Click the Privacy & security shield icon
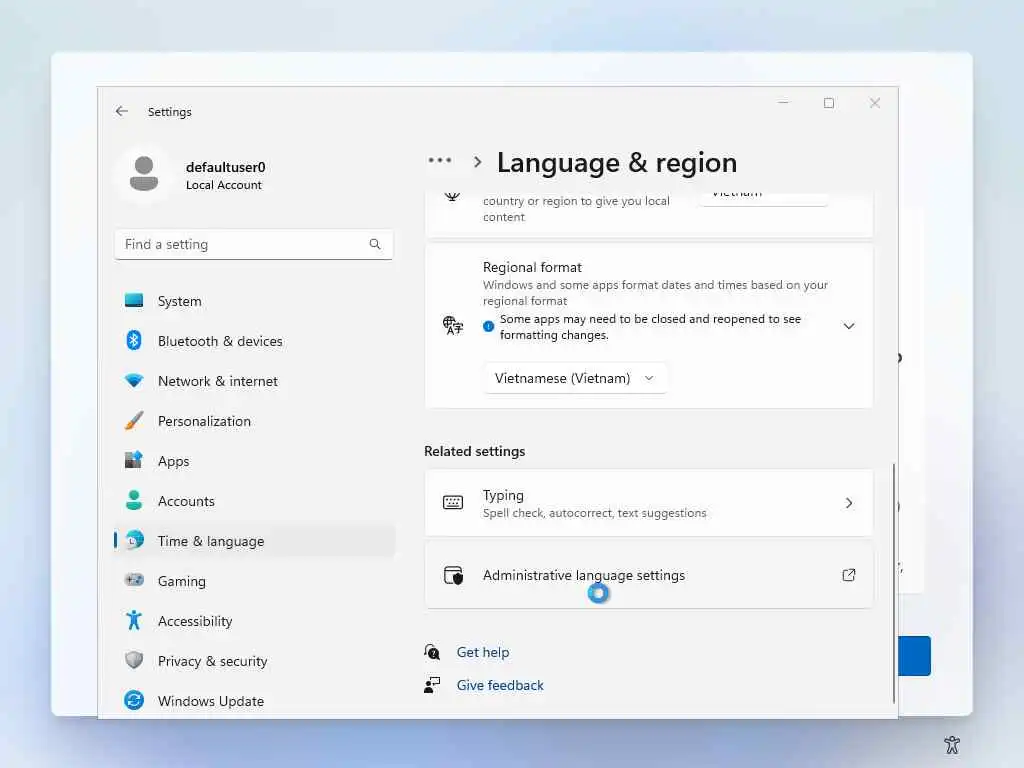The height and width of the screenshot is (768, 1024). (134, 660)
